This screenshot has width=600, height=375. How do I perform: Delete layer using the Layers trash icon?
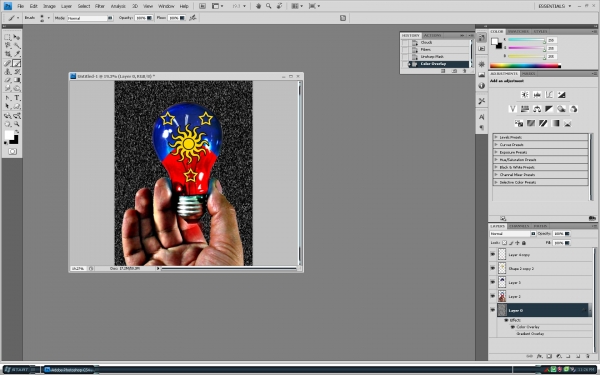(x=588, y=356)
